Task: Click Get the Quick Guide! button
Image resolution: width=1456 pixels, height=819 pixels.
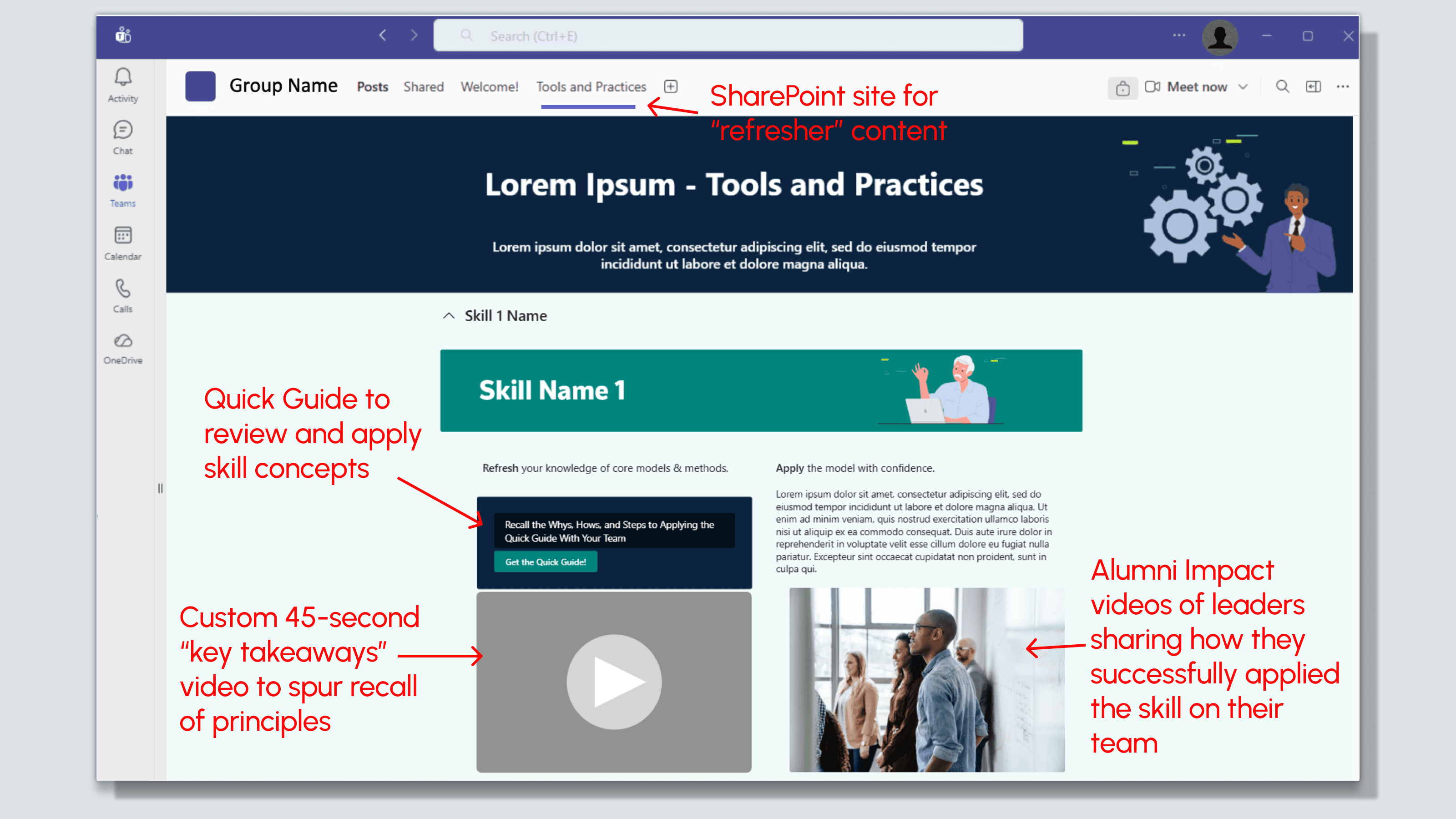Action: (546, 561)
